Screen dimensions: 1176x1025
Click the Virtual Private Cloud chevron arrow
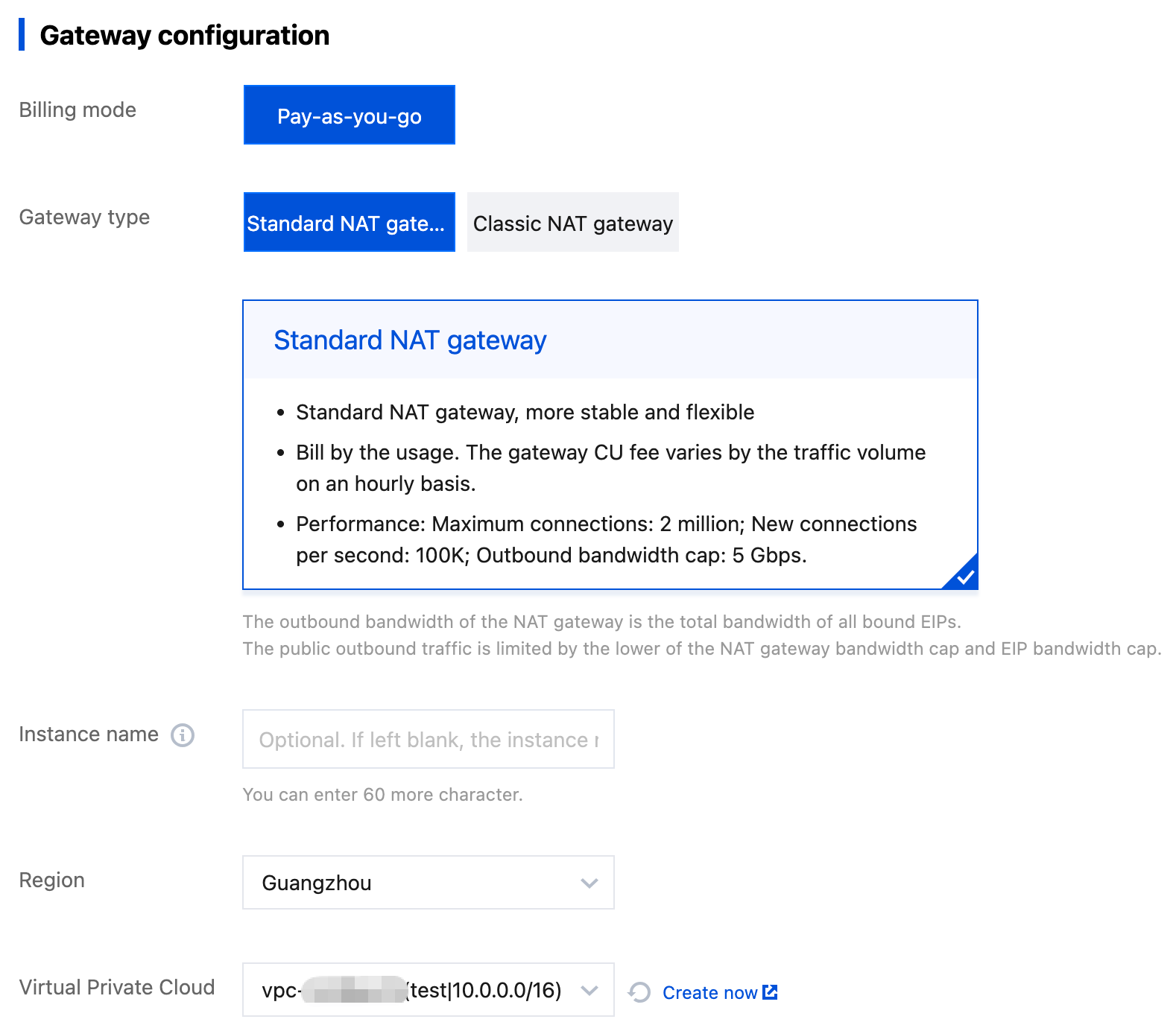click(589, 991)
